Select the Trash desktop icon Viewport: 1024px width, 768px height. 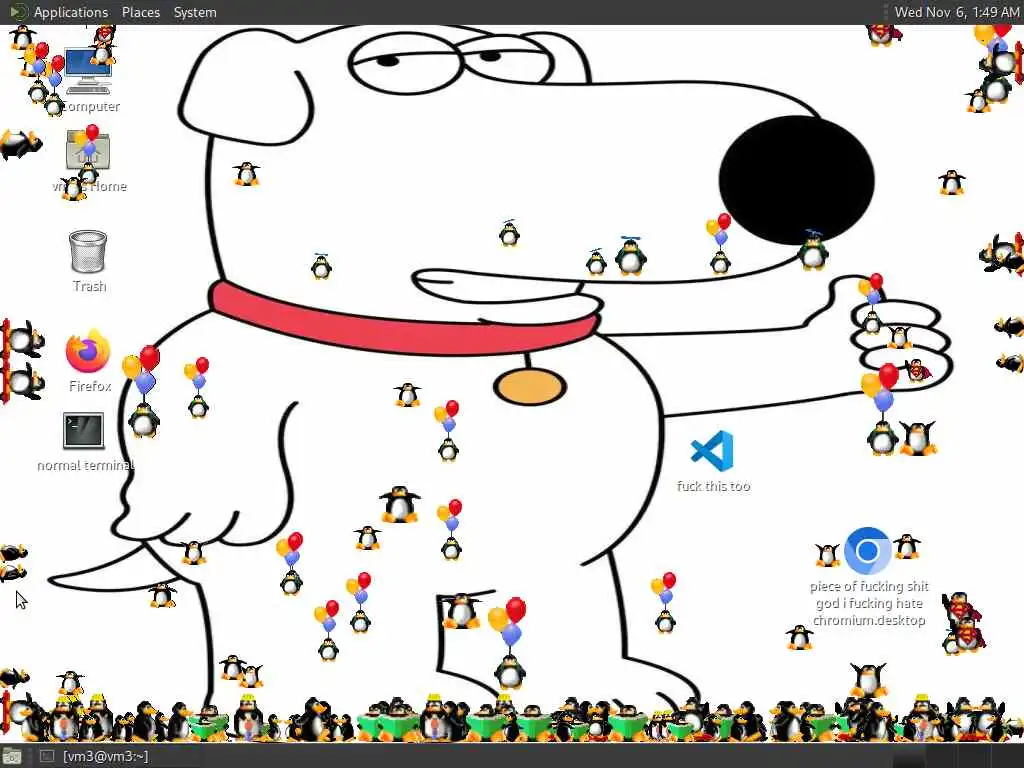pos(88,251)
